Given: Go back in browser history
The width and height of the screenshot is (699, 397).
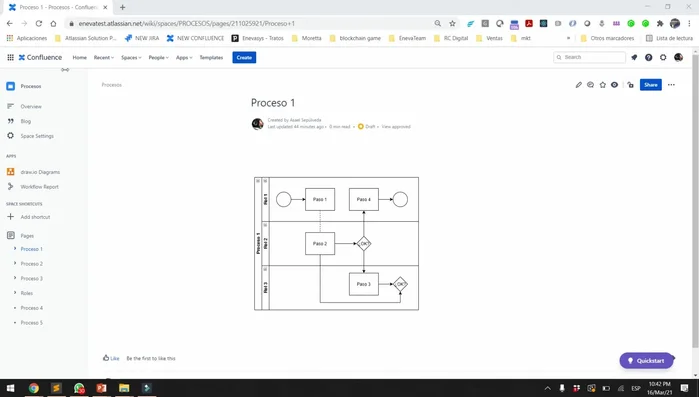Looking at the screenshot, I should click(x=10, y=23).
